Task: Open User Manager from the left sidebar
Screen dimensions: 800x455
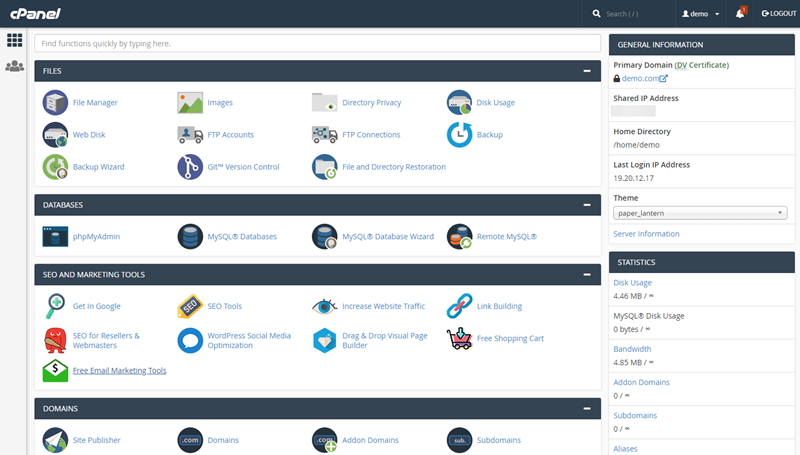Action: (x=14, y=66)
